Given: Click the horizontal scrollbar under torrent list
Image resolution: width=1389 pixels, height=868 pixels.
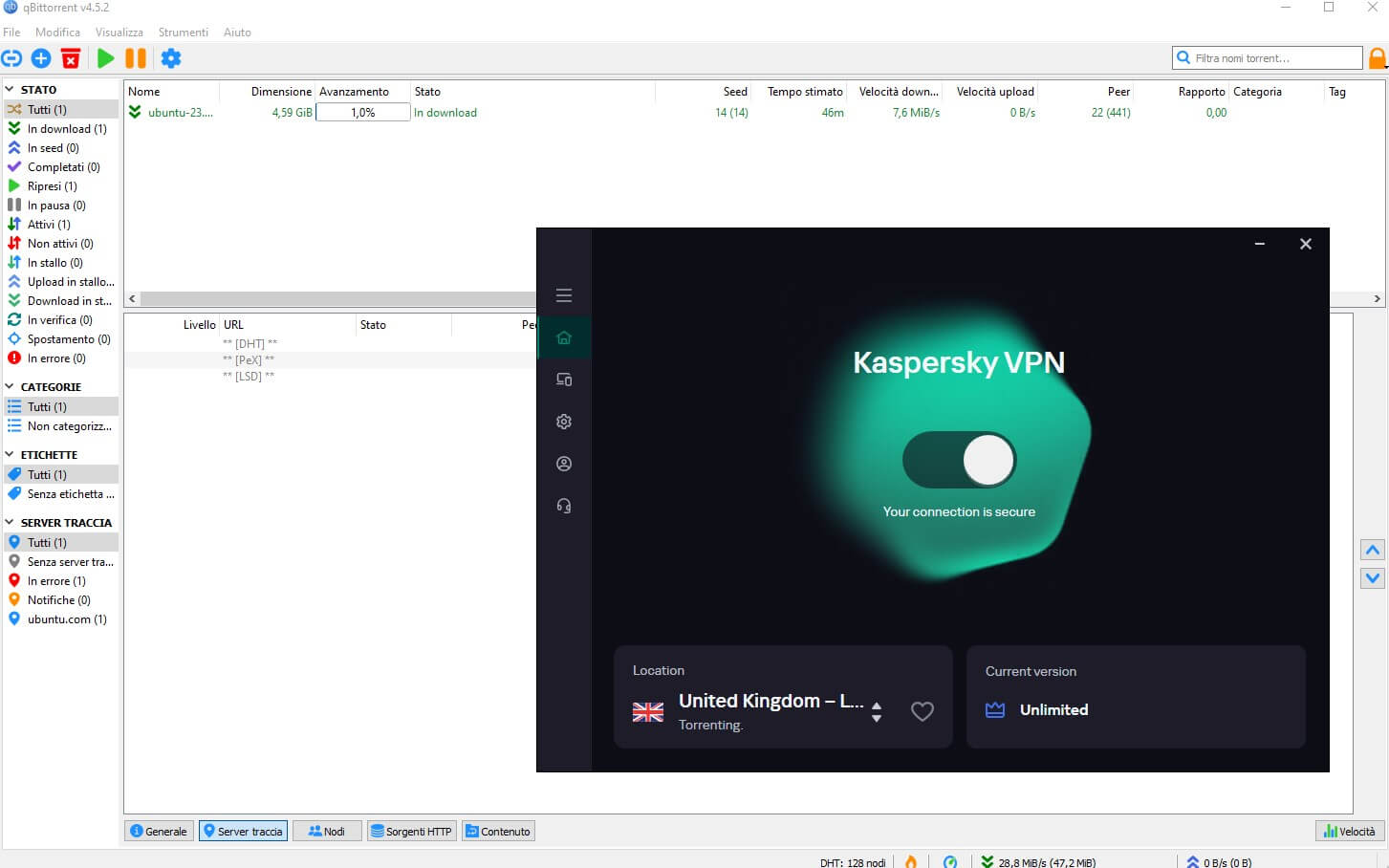Looking at the screenshot, I should [x=338, y=299].
